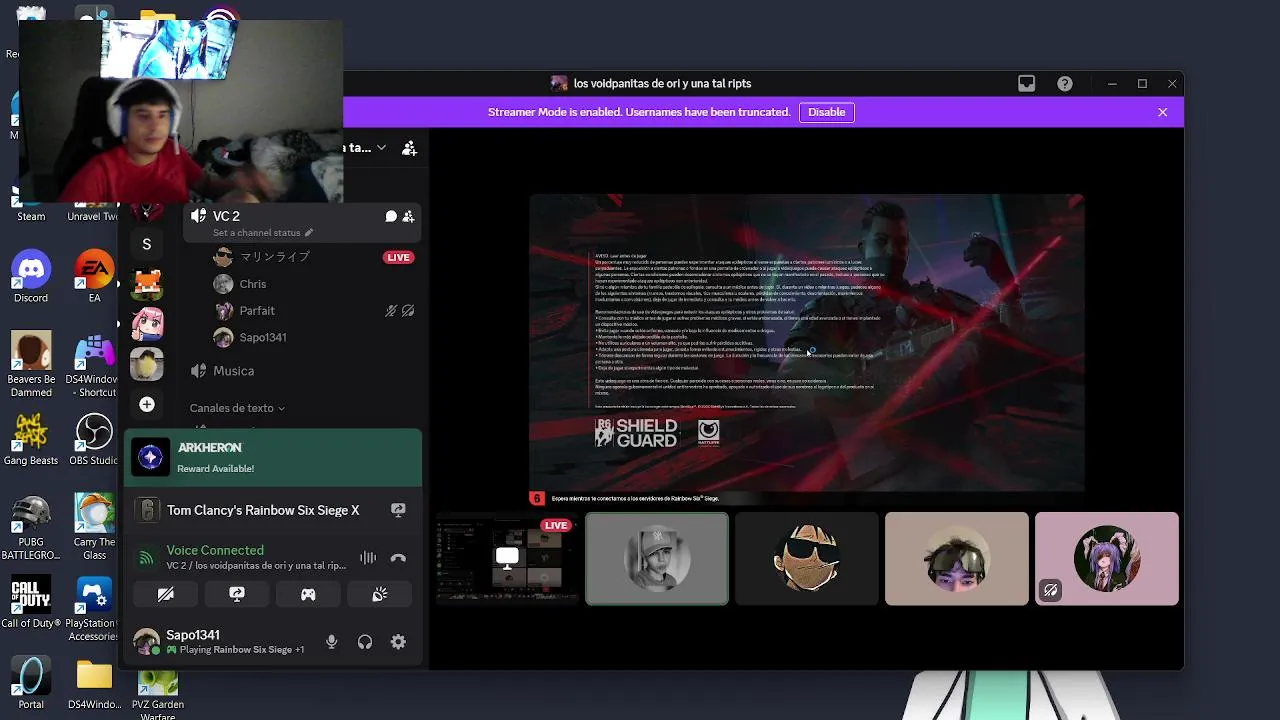Screen dimensions: 1280x720
Task: Turn on camera button
Action: 166,594
